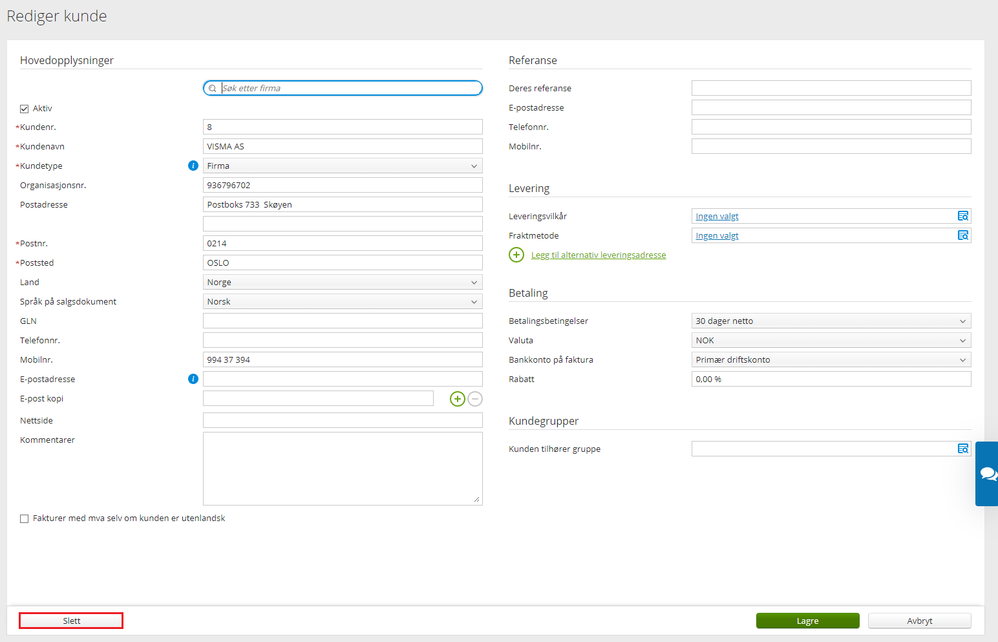Open the Land dropdown showing Norge
Screen dimensions: 998x642
[x=342, y=282]
